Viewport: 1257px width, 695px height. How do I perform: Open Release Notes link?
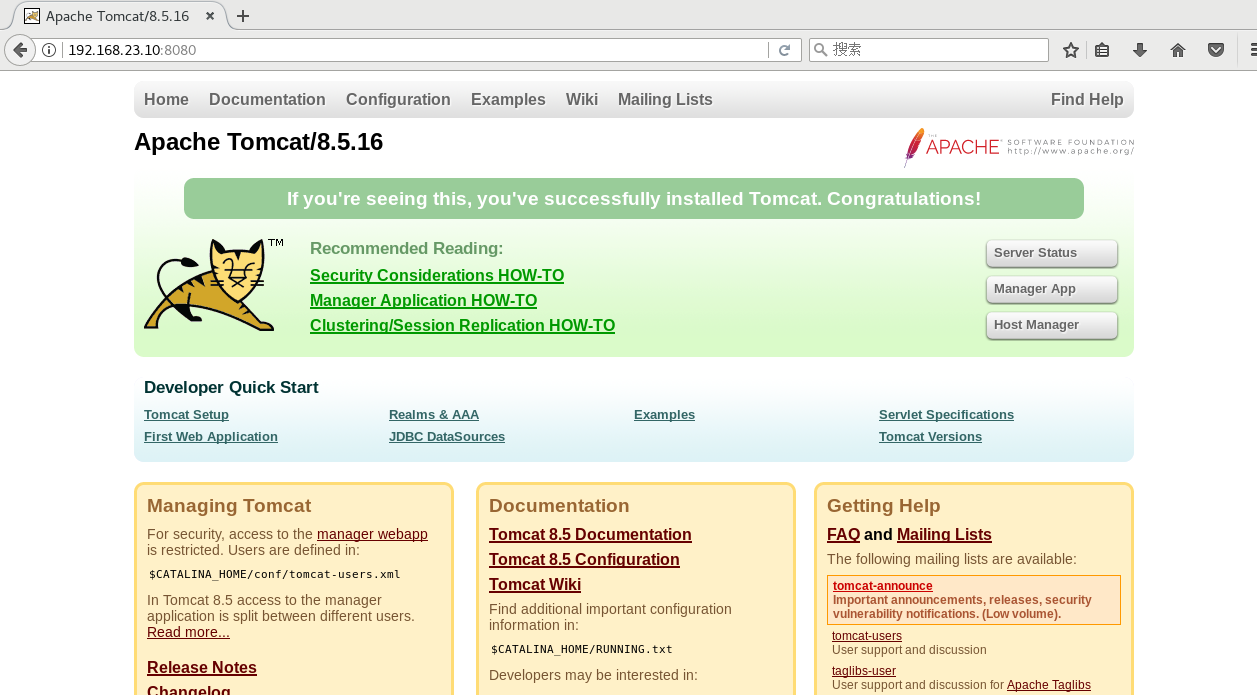pyautogui.click(x=202, y=668)
